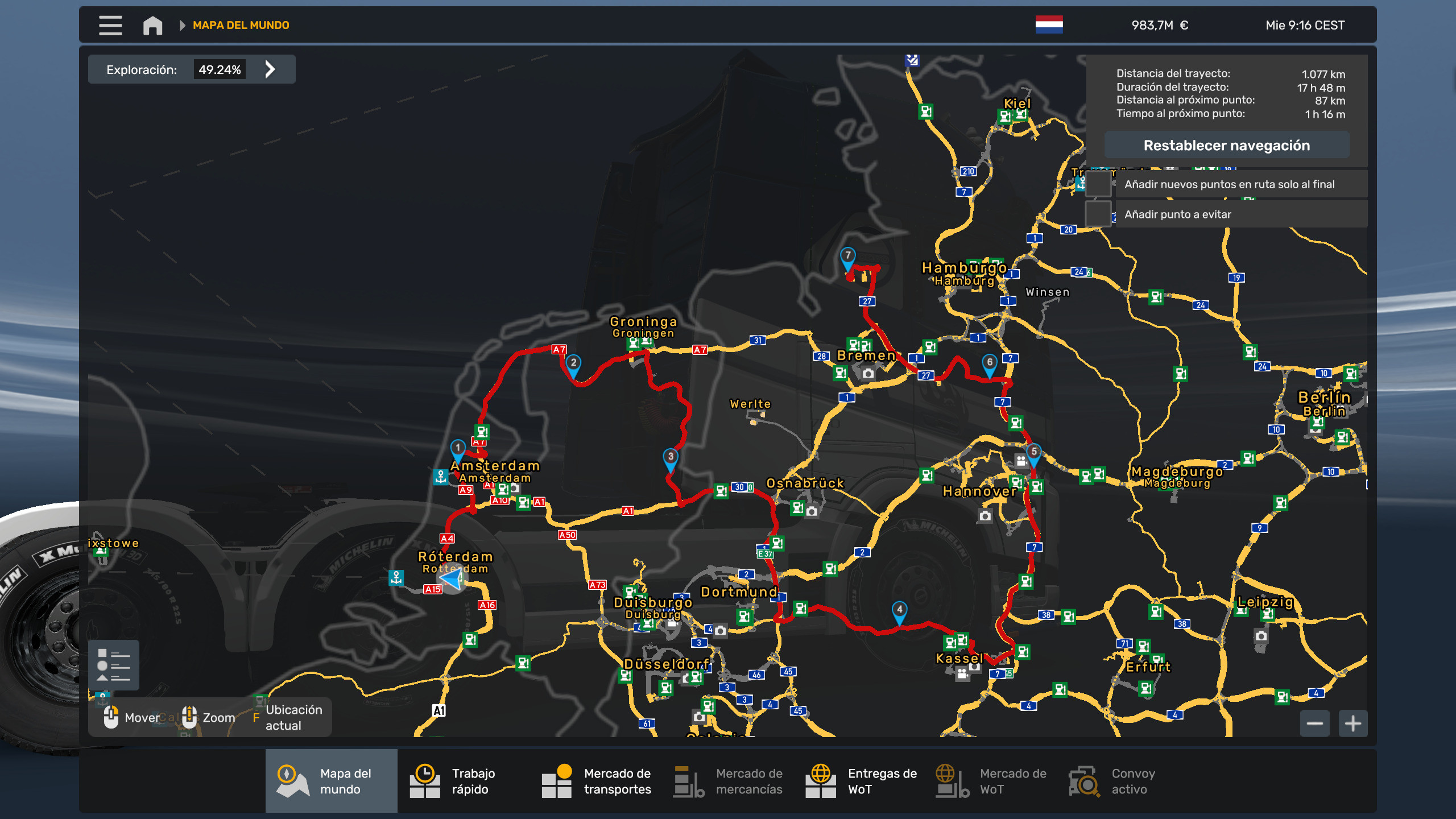1456x819 pixels.
Task: Open the map legend list icon
Action: (113, 664)
